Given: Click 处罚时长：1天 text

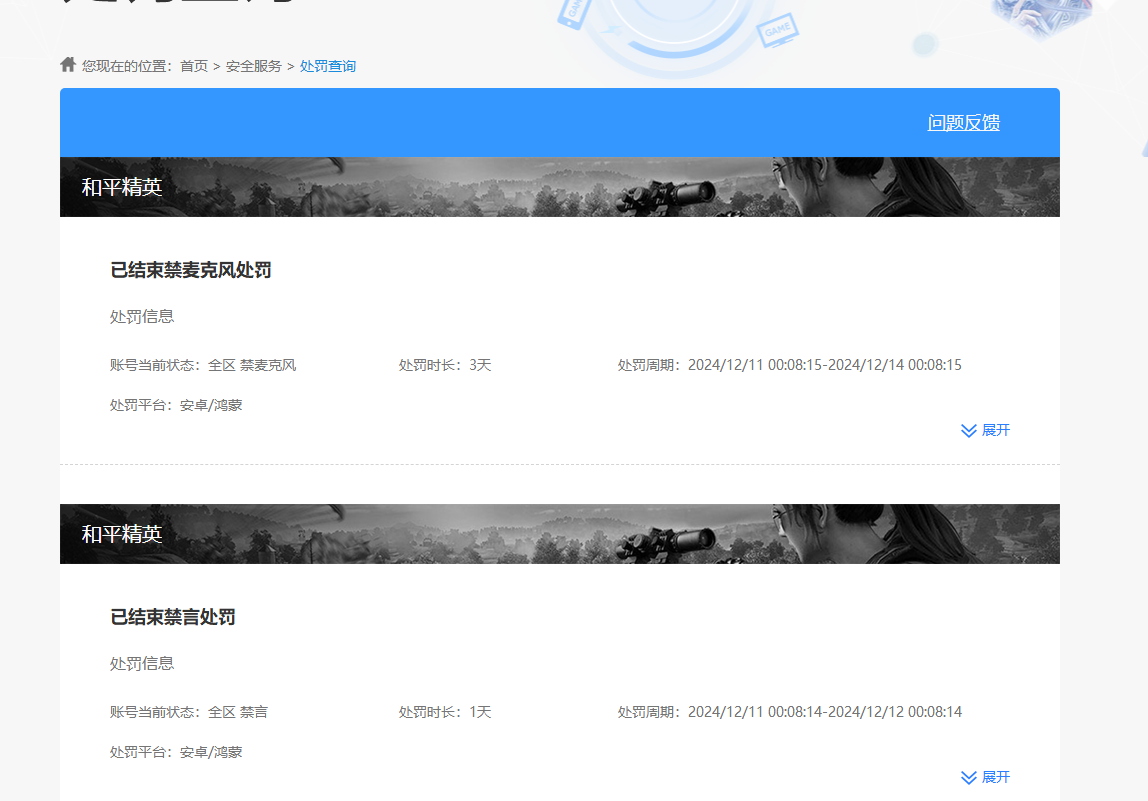Looking at the screenshot, I should tap(445, 712).
